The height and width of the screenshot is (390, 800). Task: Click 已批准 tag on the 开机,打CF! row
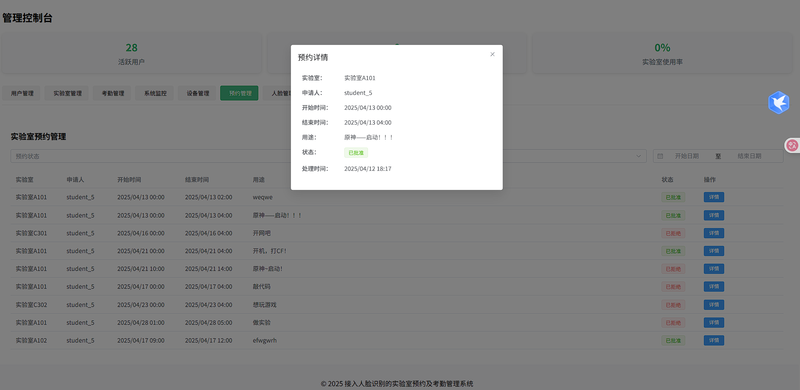pyautogui.click(x=673, y=251)
